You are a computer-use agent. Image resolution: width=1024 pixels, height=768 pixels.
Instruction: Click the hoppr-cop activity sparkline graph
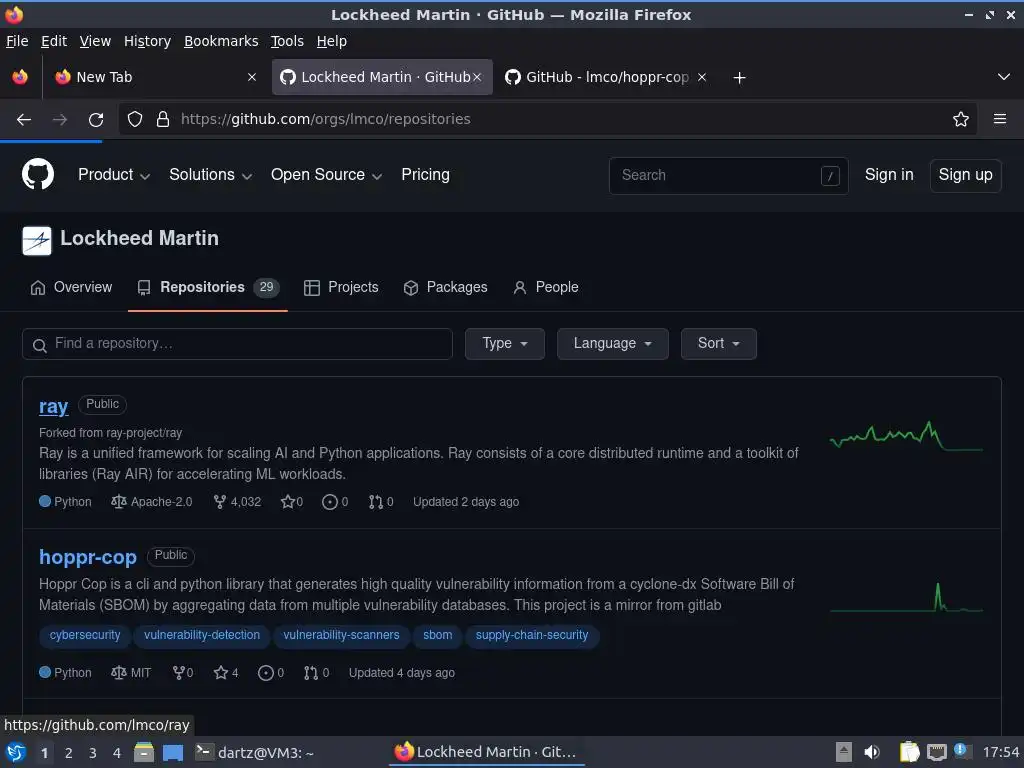pos(906,598)
